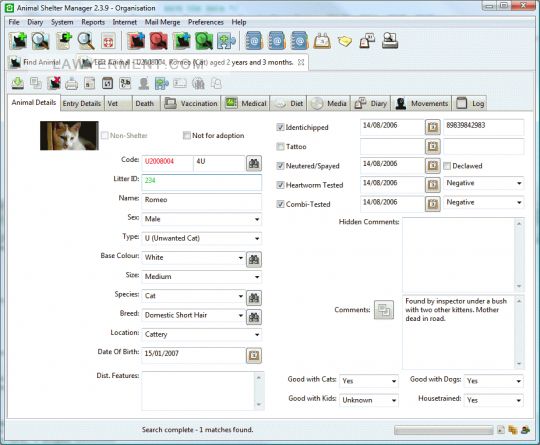Click the Comments expand button
Screen dimensions: 540x445
point(384,310)
